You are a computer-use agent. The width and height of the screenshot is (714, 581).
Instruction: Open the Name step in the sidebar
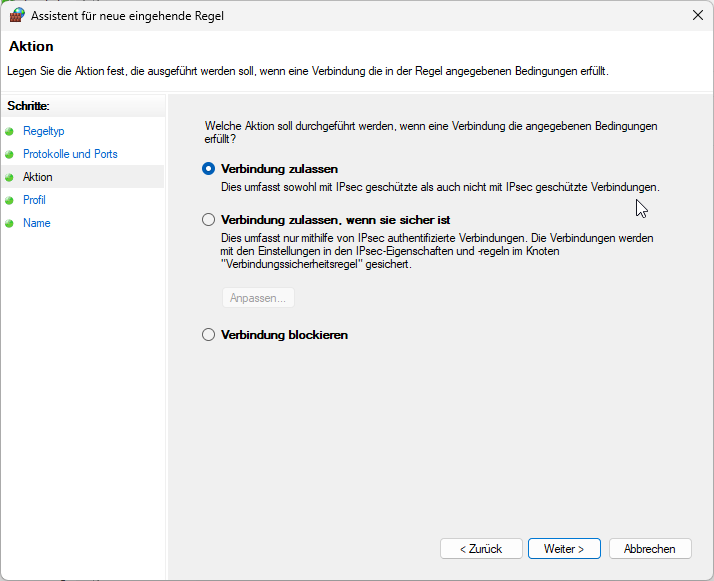tap(37, 223)
